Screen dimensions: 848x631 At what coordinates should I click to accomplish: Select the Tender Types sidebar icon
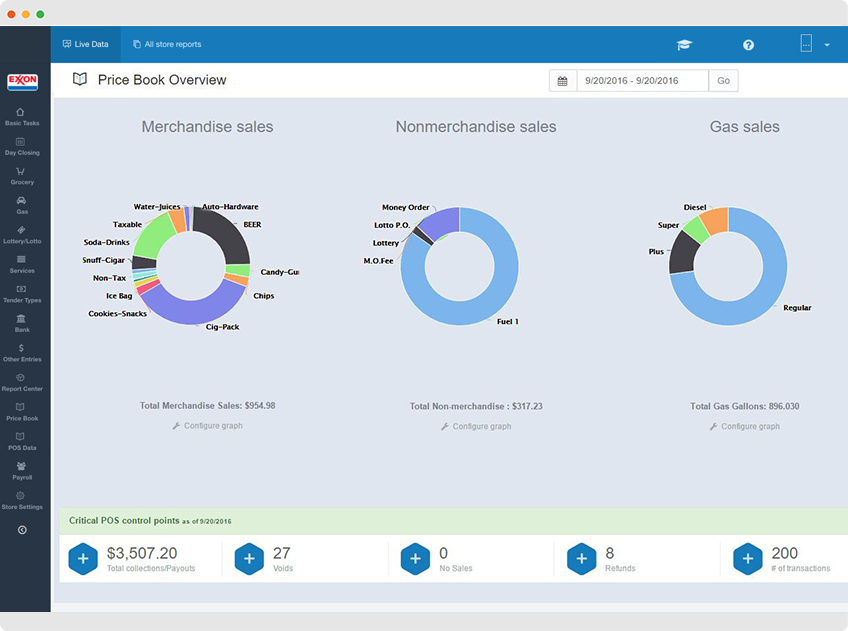click(x=22, y=292)
